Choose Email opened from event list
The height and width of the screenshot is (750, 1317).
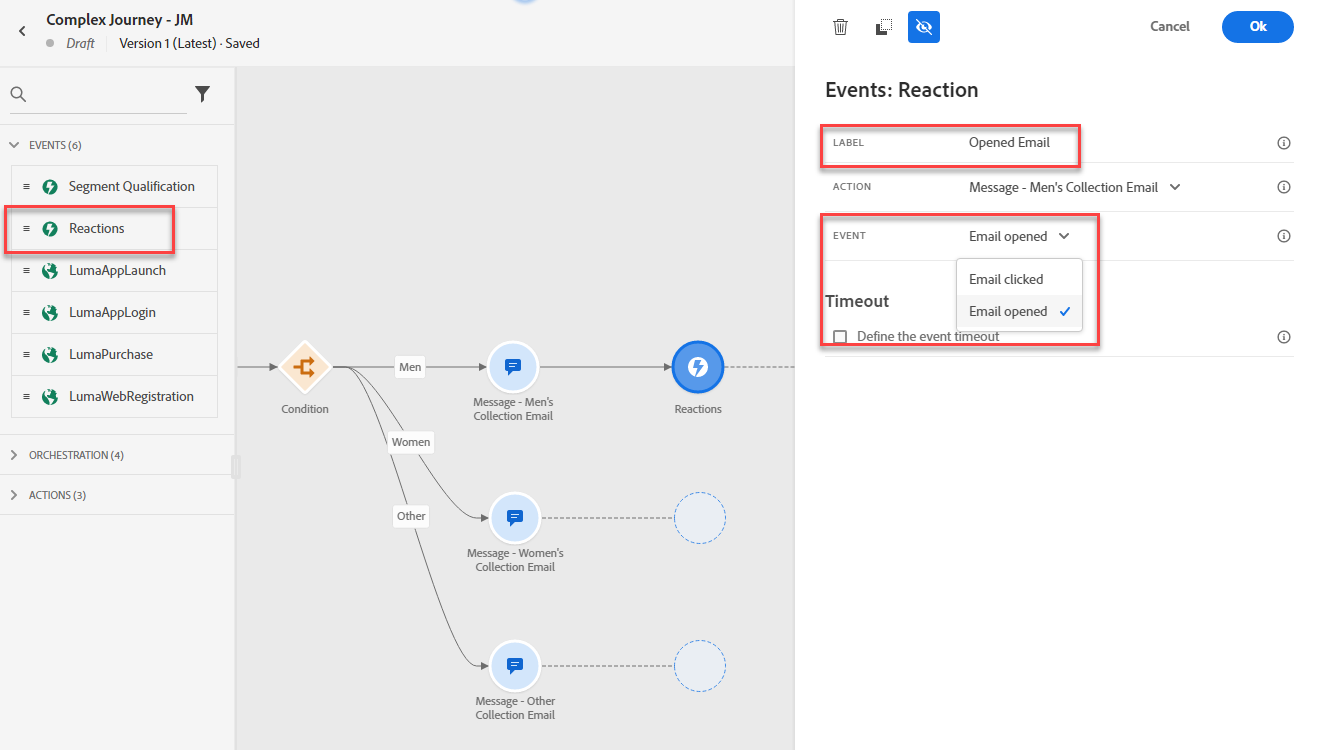tap(1019, 311)
